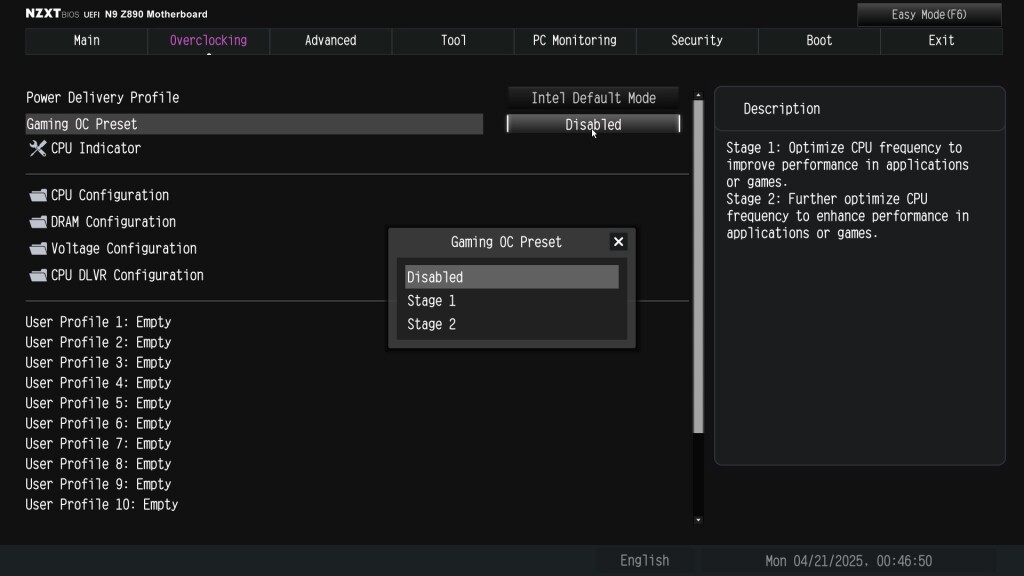The width and height of the screenshot is (1024, 576).
Task: Select User Profile 5: Empty
Action: (x=98, y=403)
